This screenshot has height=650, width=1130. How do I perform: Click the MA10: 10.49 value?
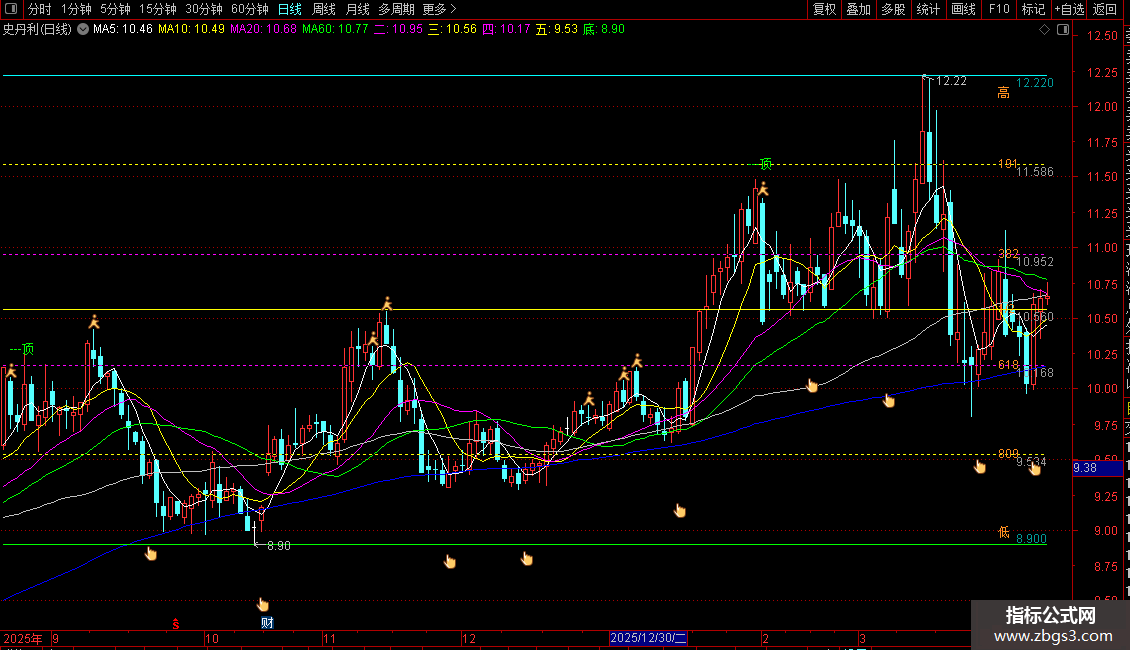coord(191,30)
